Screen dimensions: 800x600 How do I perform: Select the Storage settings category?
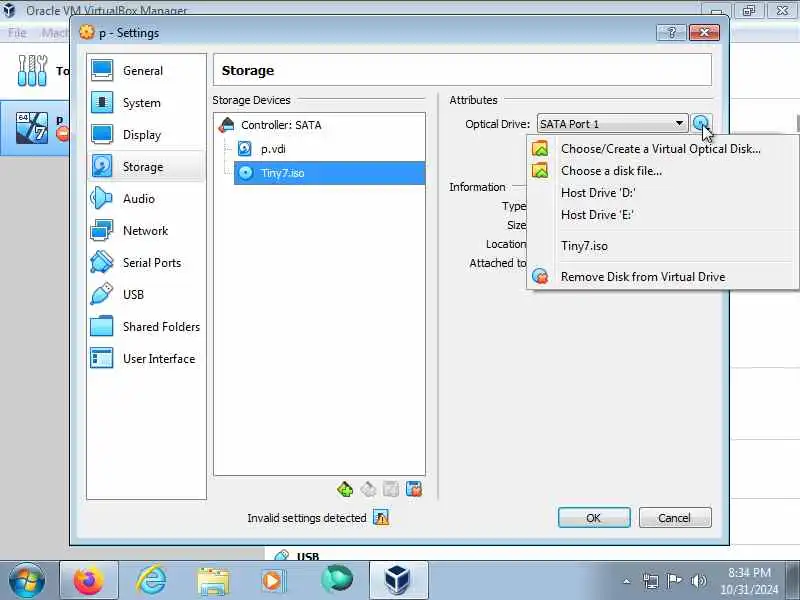tap(146, 166)
